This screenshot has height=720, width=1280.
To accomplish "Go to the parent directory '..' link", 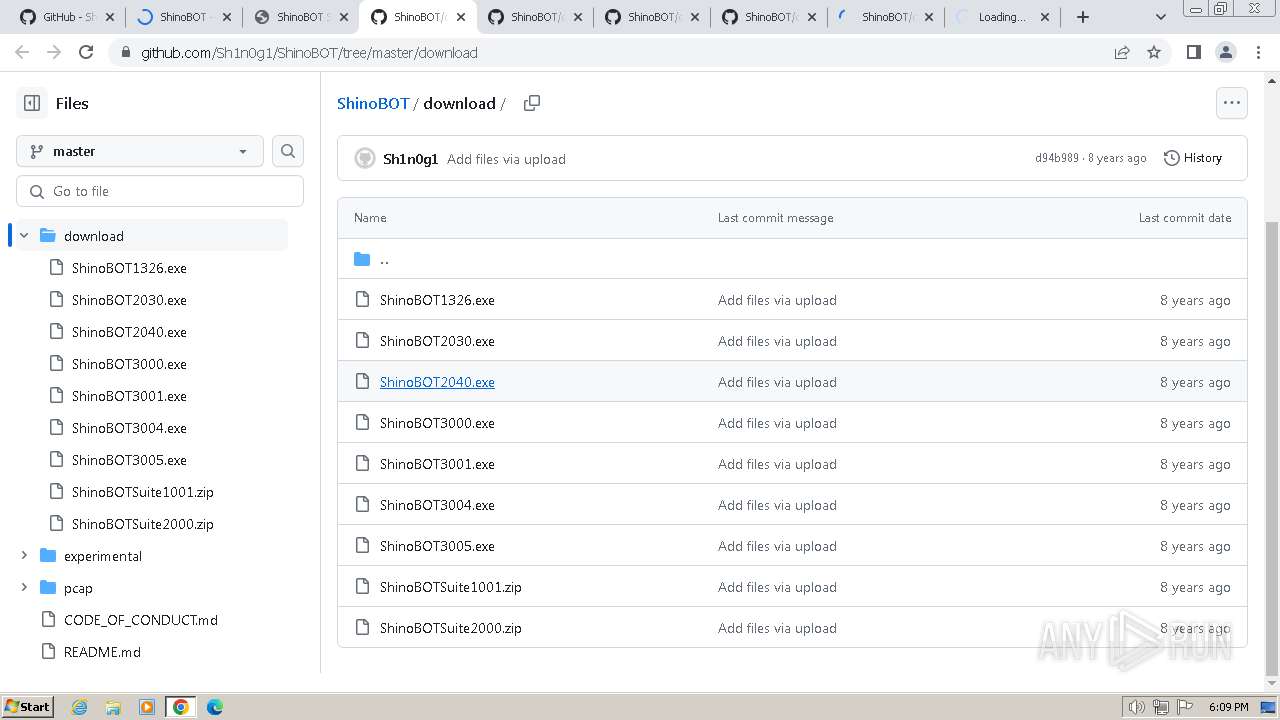I will pos(384,260).
